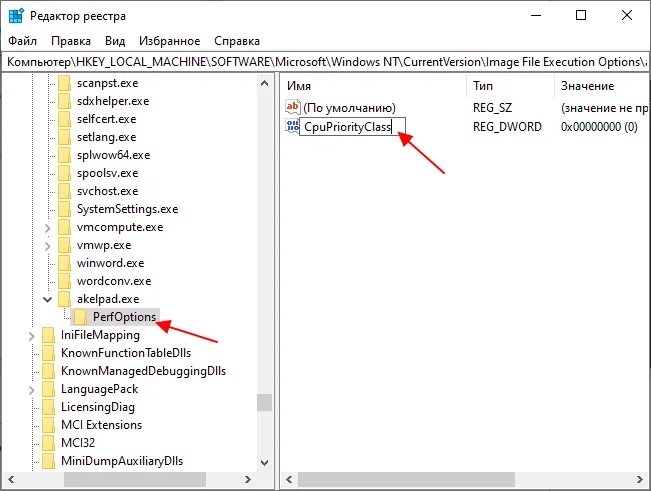
Task: Click the tree pane scroll-down arrow
Action: 264,462
